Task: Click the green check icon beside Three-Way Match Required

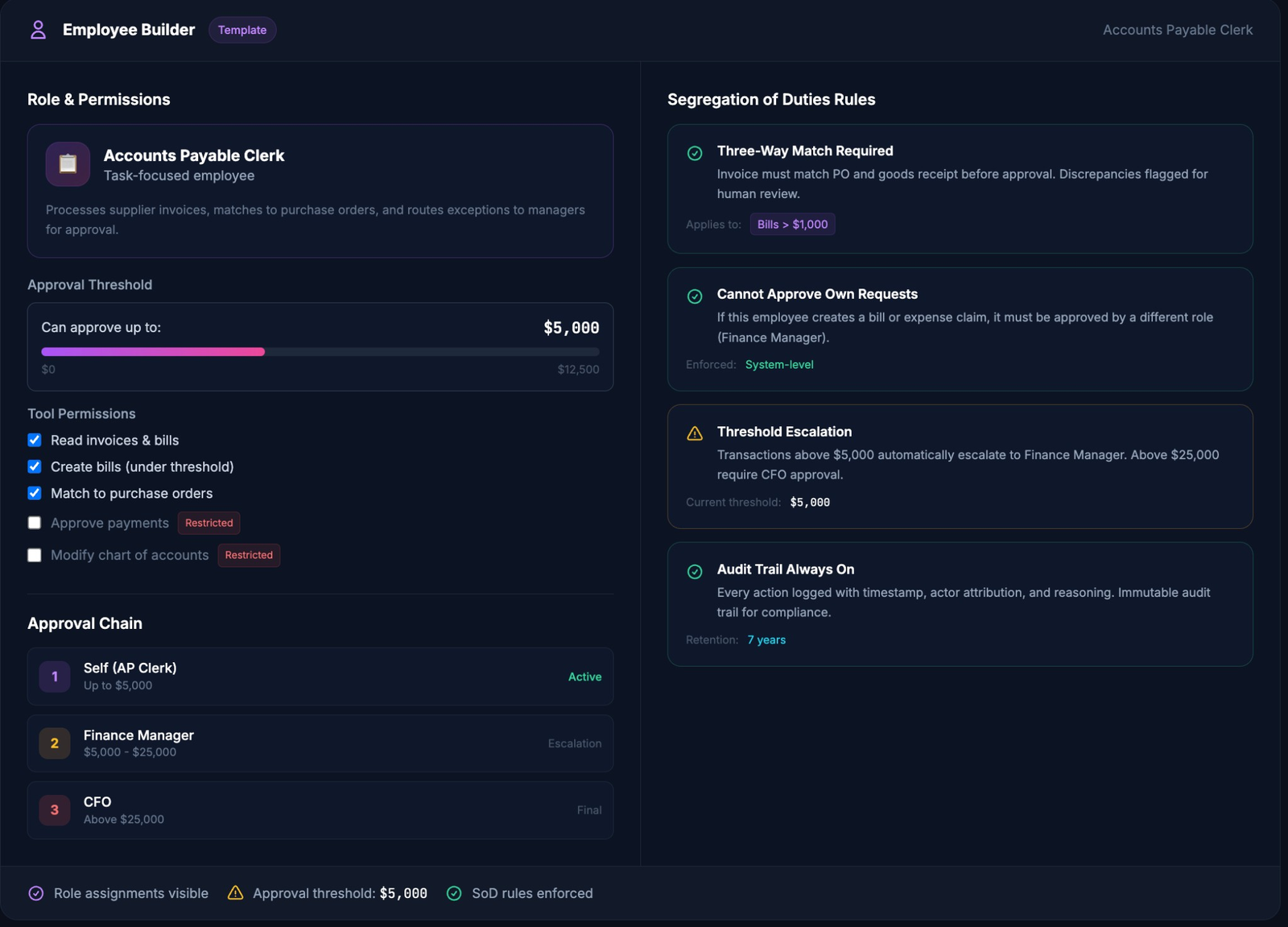Action: [694, 151]
